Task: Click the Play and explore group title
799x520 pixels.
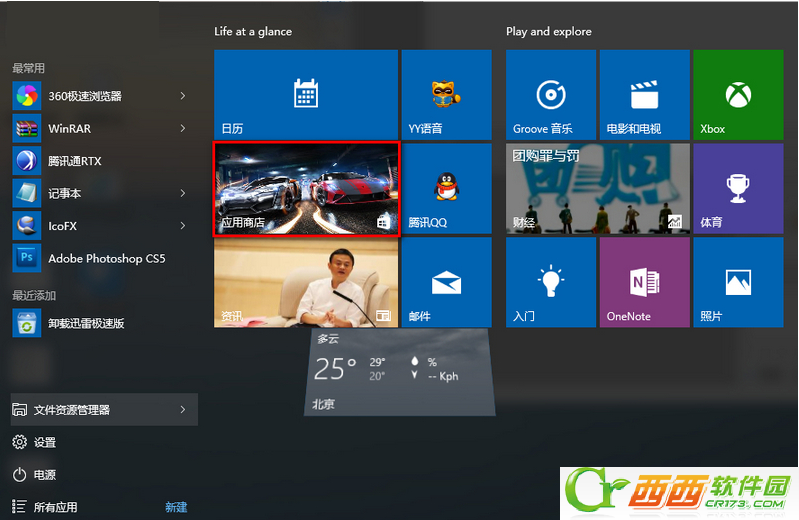Action: (x=549, y=32)
